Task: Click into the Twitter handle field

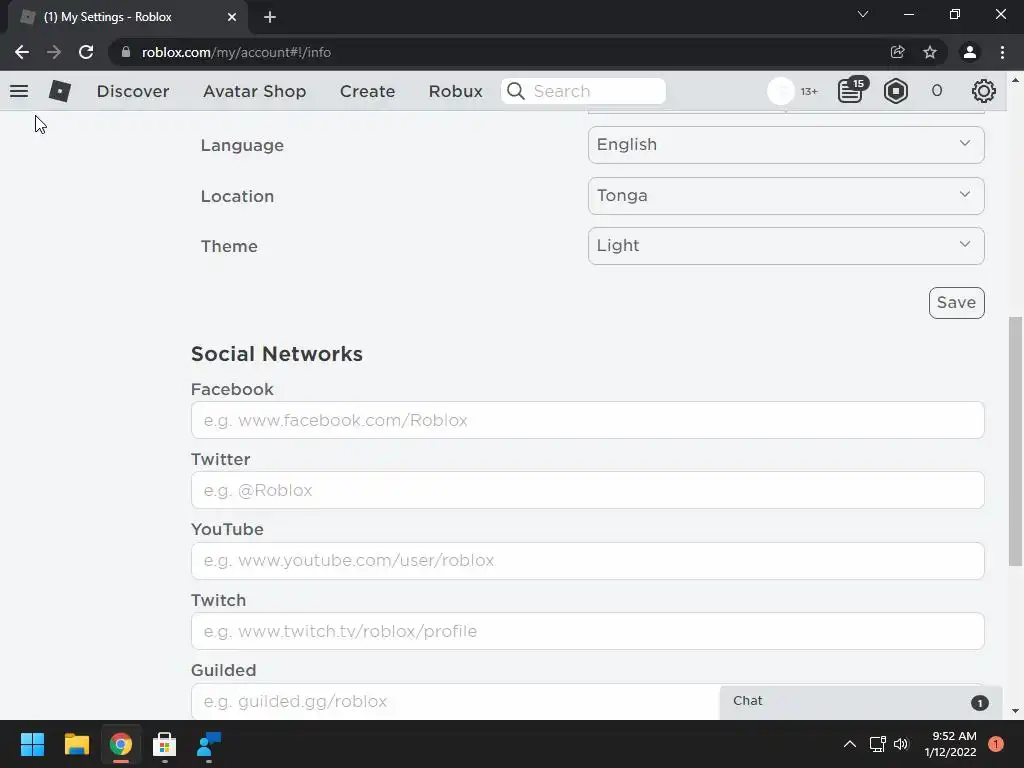Action: coord(587,490)
